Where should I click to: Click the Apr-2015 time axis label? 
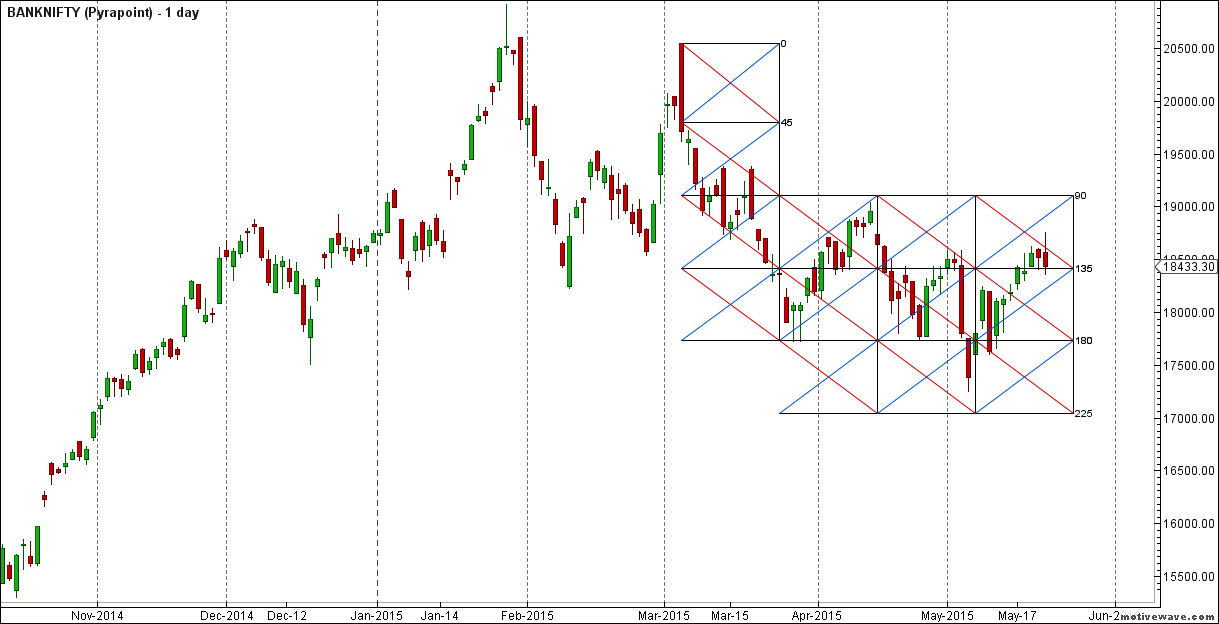pos(818,615)
